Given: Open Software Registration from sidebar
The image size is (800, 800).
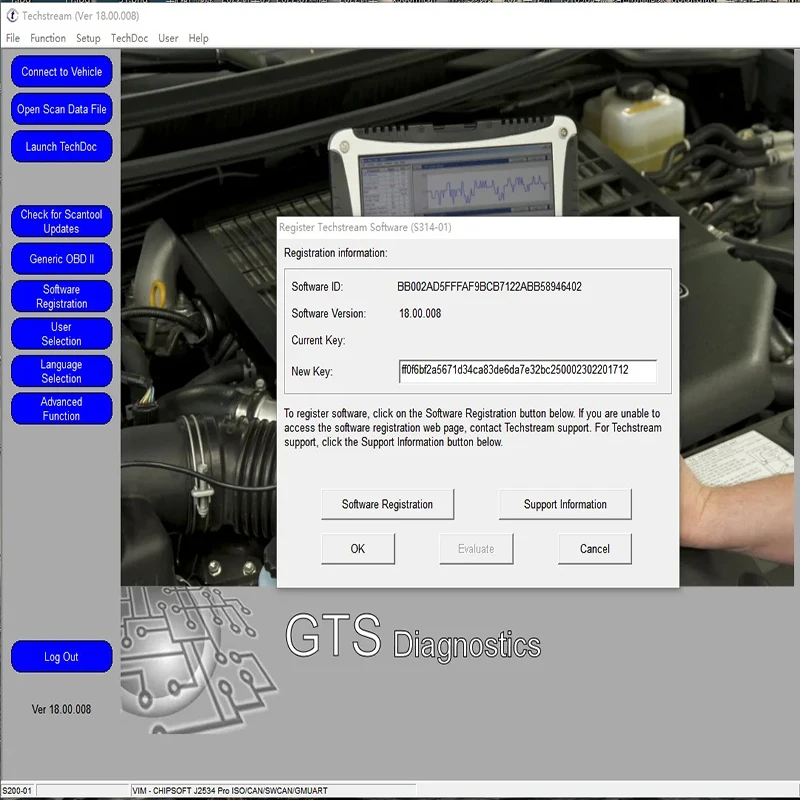Looking at the screenshot, I should pyautogui.click(x=62, y=296).
